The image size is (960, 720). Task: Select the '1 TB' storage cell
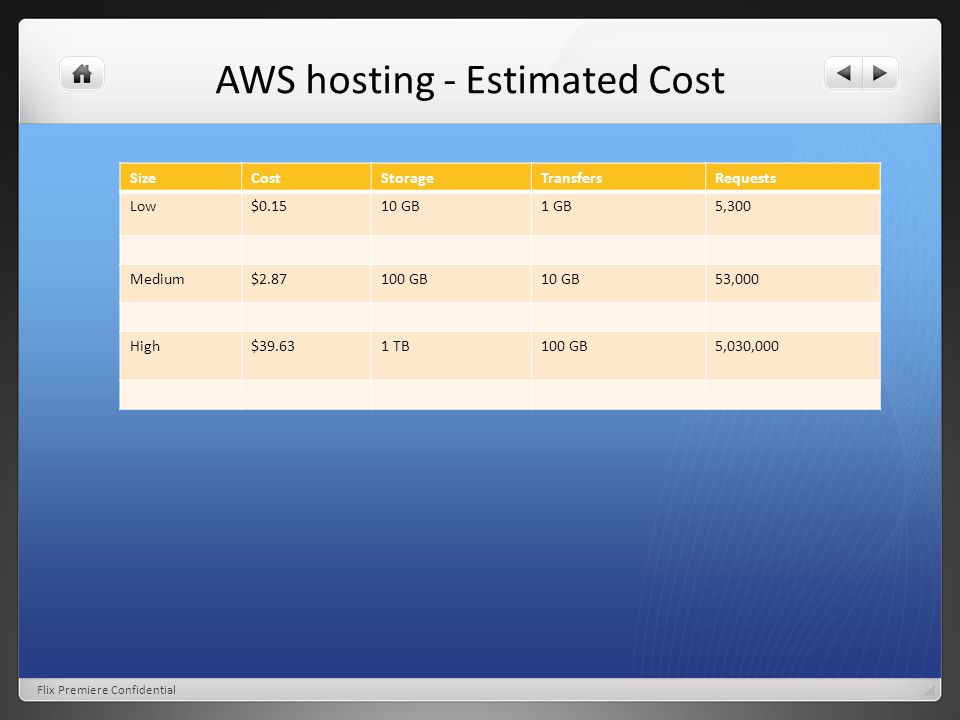[451, 355]
